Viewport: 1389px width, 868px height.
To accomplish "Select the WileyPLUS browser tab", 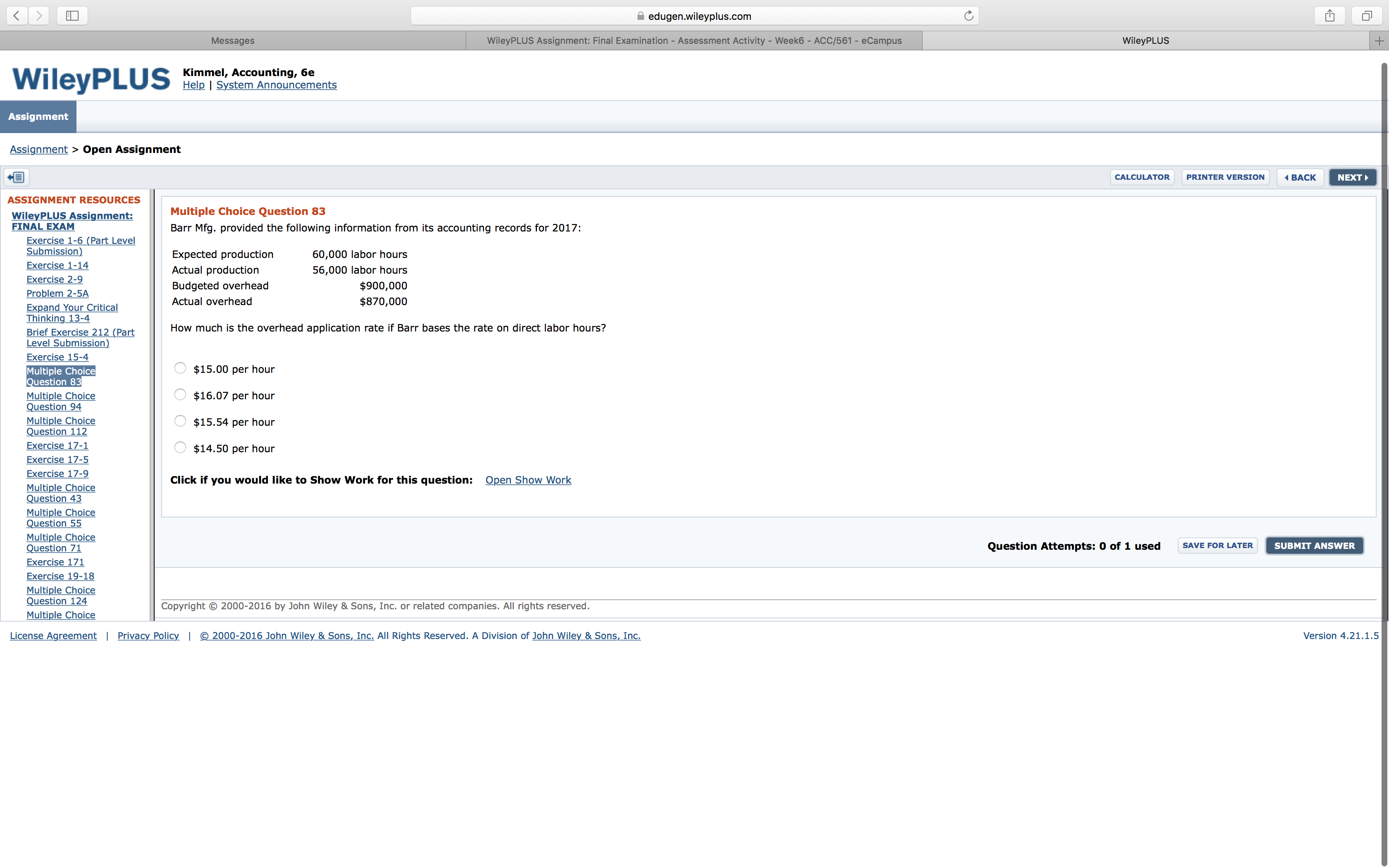I will (1146, 40).
